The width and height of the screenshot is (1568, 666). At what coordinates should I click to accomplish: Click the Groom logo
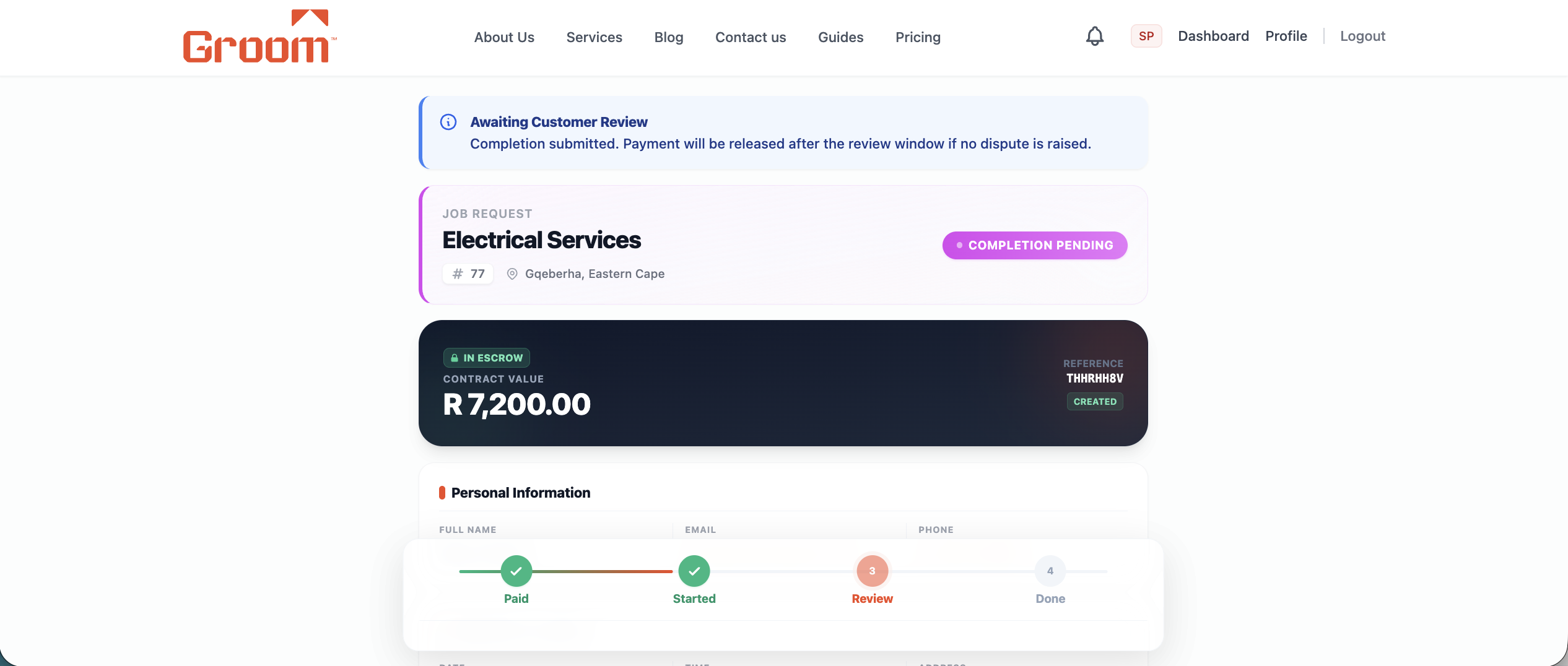(x=259, y=36)
